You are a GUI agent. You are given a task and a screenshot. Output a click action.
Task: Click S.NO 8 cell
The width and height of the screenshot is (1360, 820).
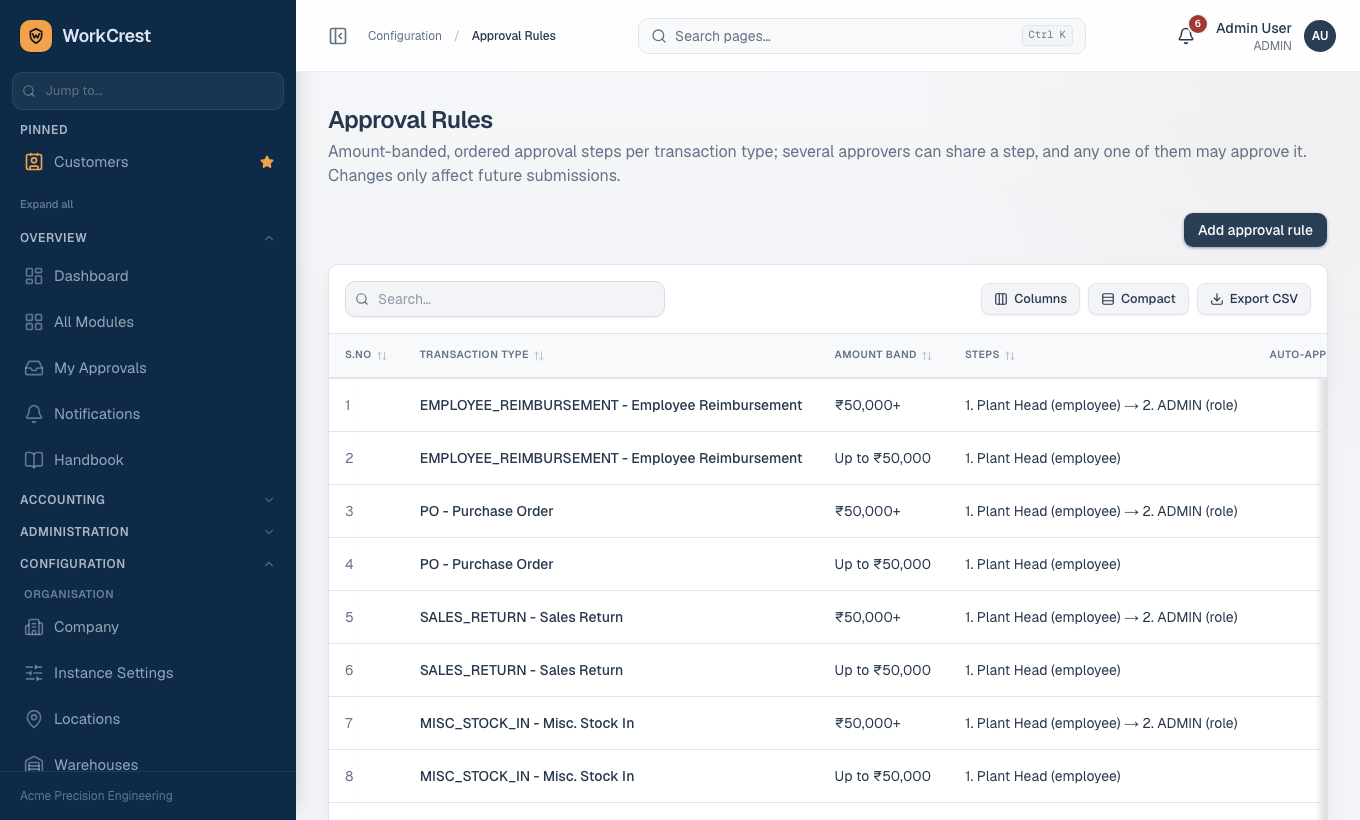pos(349,776)
